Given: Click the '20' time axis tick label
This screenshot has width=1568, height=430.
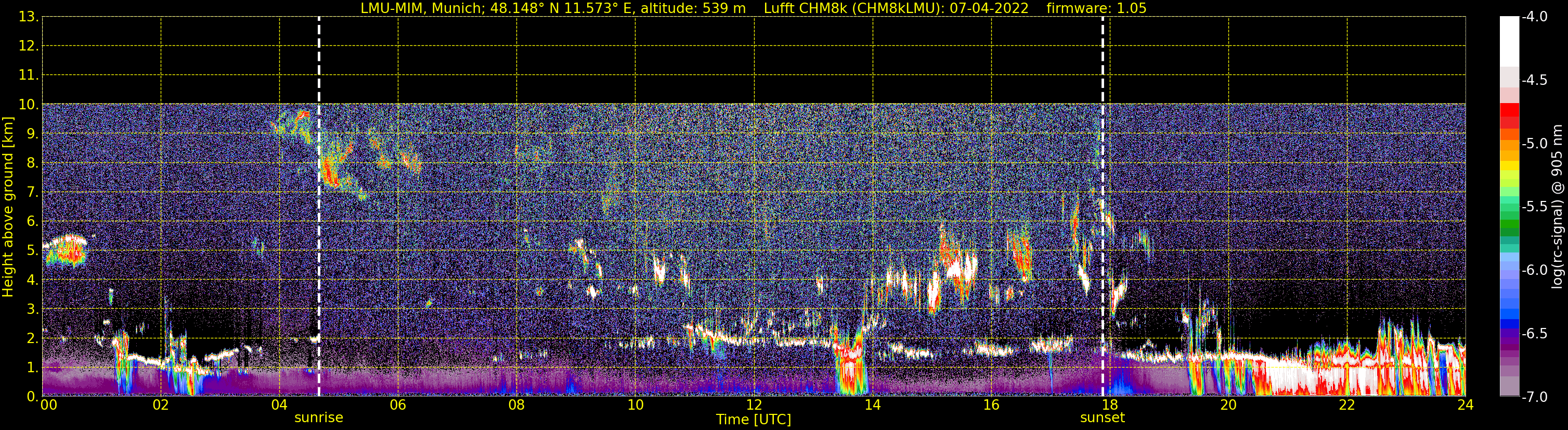Looking at the screenshot, I should [x=1228, y=405].
